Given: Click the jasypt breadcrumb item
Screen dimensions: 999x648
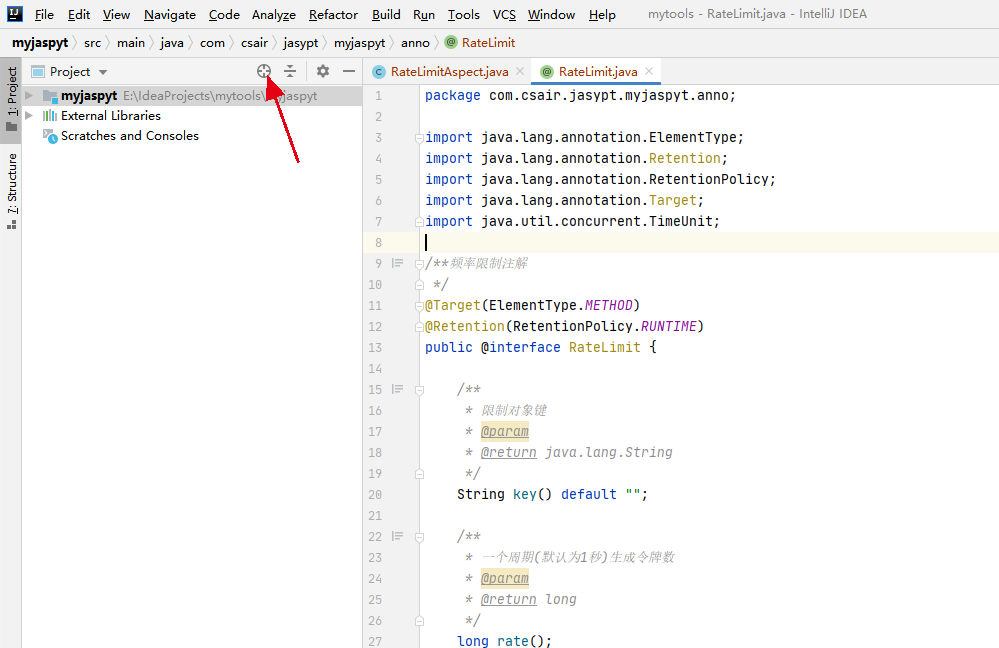Looking at the screenshot, I should click(301, 43).
